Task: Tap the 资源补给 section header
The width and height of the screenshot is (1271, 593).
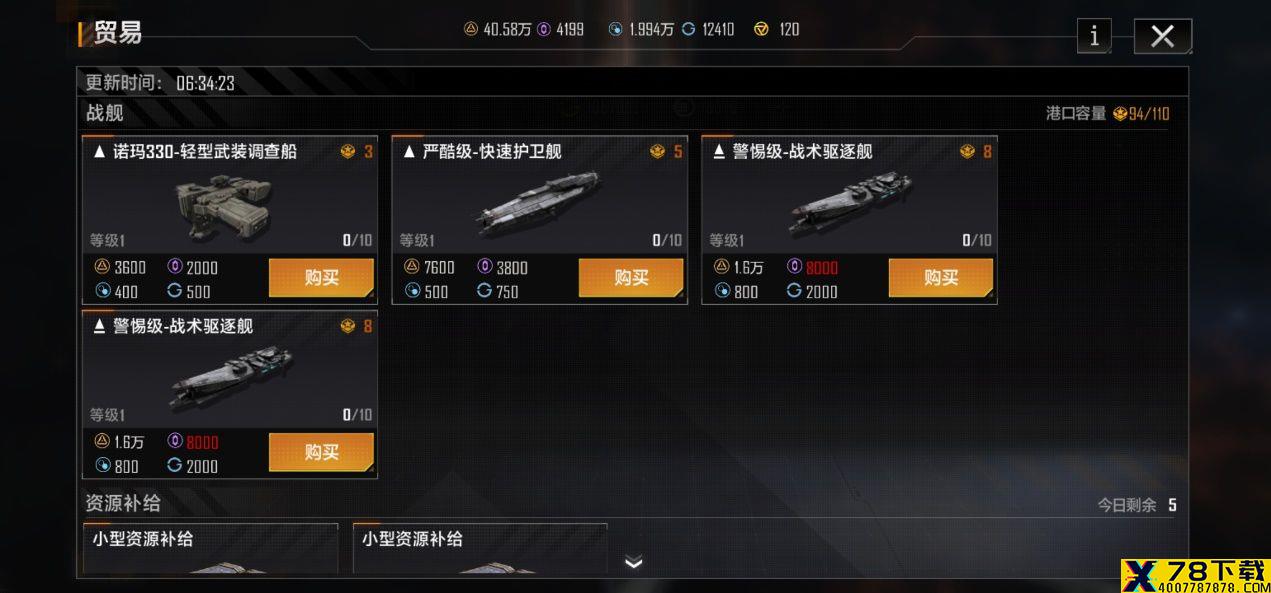Action: pyautogui.click(x=123, y=503)
